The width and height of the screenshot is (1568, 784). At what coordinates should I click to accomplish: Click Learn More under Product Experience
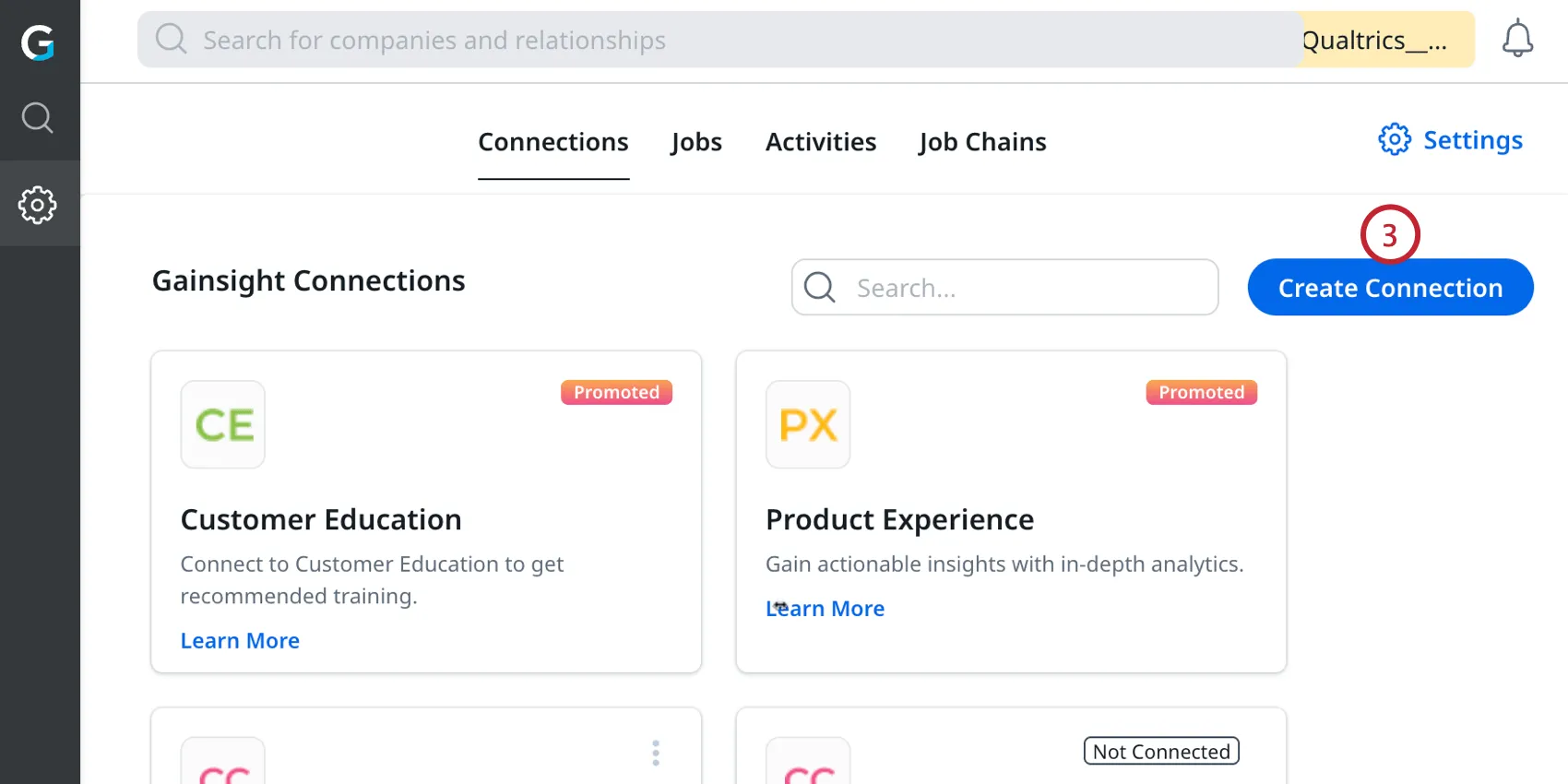[825, 608]
